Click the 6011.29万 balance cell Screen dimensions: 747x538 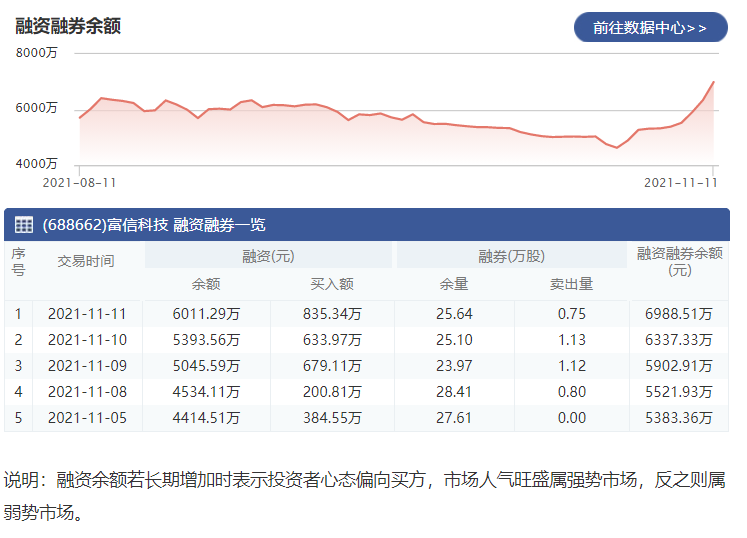(x=206, y=314)
